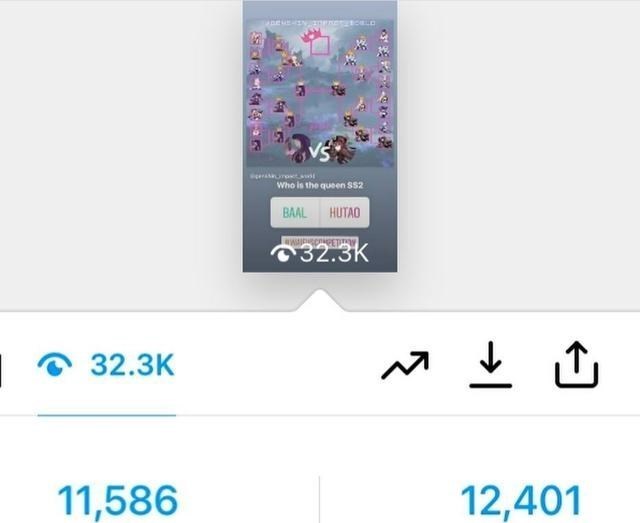Screen dimensions: 640x523
Task: Tap the white 32.3K view count on thumbnail
Action: [334, 253]
